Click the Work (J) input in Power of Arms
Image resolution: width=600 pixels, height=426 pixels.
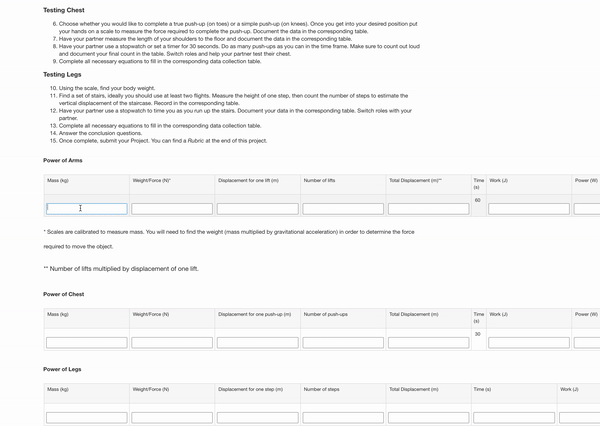click(x=529, y=209)
